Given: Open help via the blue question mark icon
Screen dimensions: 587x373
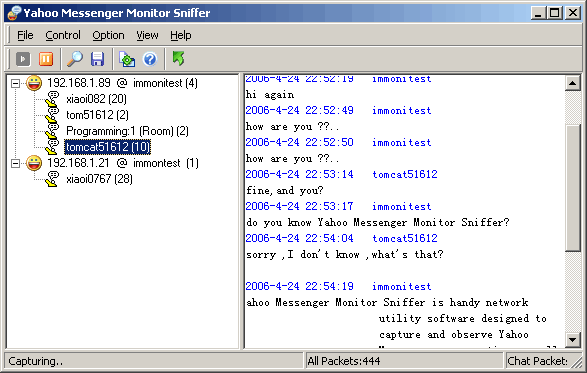Looking at the screenshot, I should pos(150,59).
